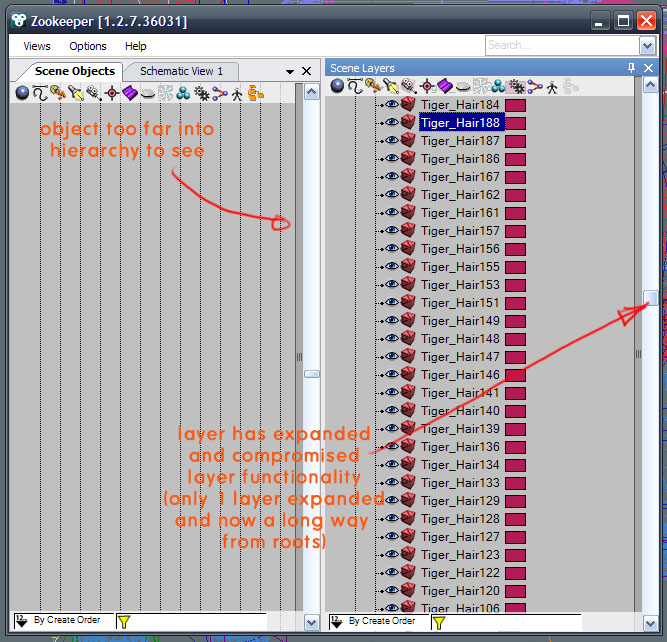Toggle geometry sphere filter in Scene Layers toolbar
The image size is (667, 642).
tap(337, 86)
